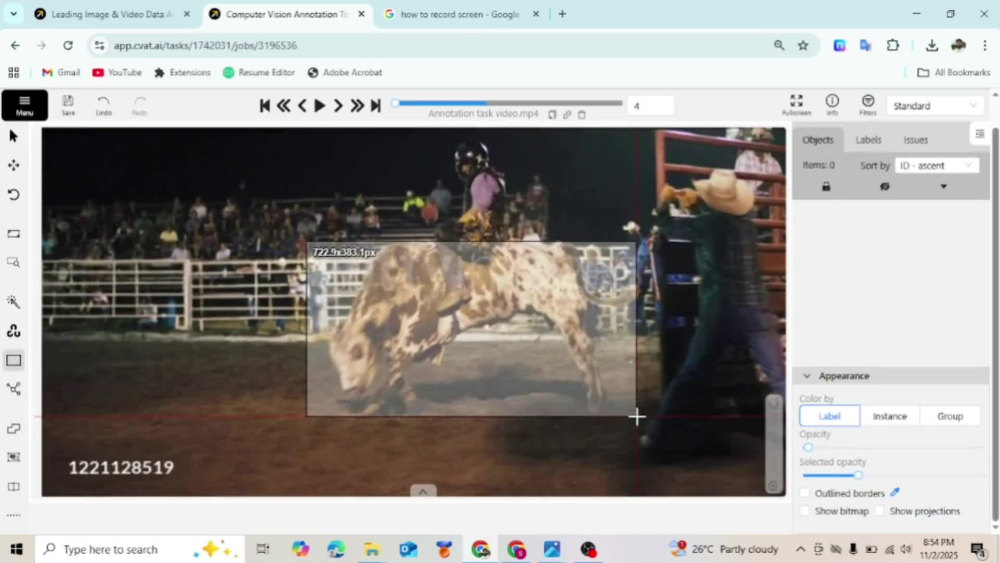Edit the outlined borders color
Screen dimensions: 1000x563
click(895, 492)
